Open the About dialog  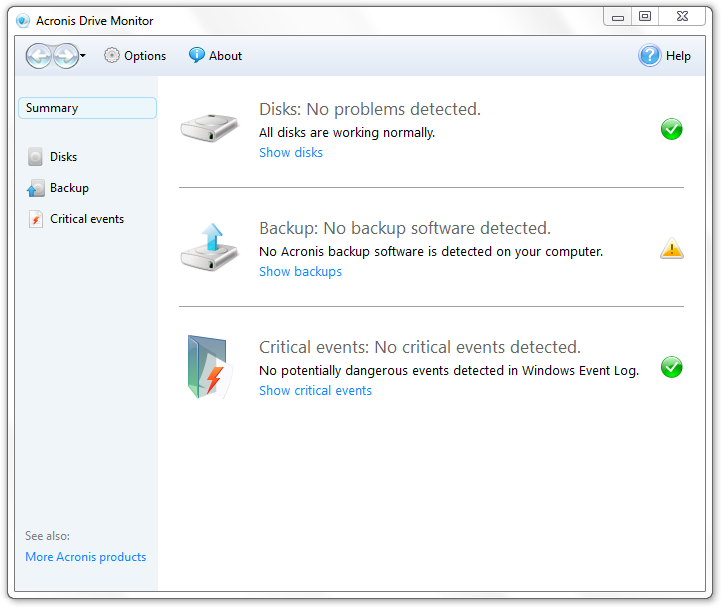[x=215, y=56]
